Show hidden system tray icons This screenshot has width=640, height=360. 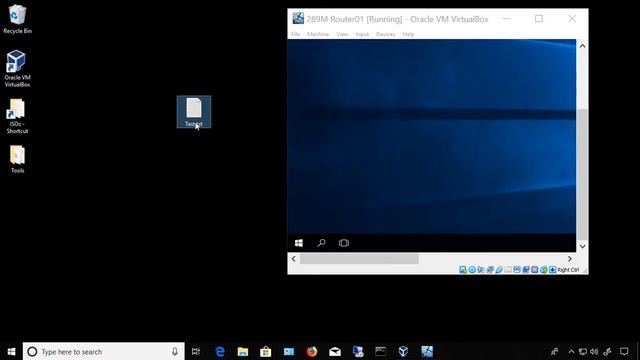pos(571,351)
